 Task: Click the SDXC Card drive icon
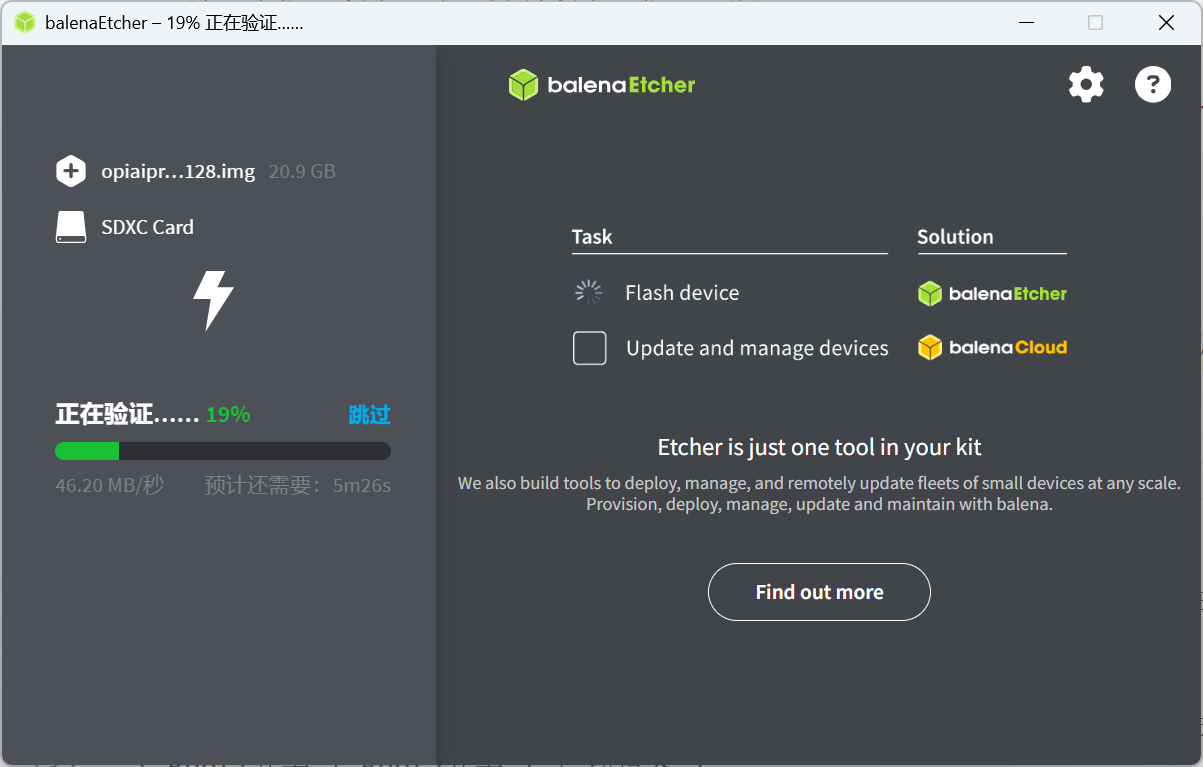(x=71, y=227)
